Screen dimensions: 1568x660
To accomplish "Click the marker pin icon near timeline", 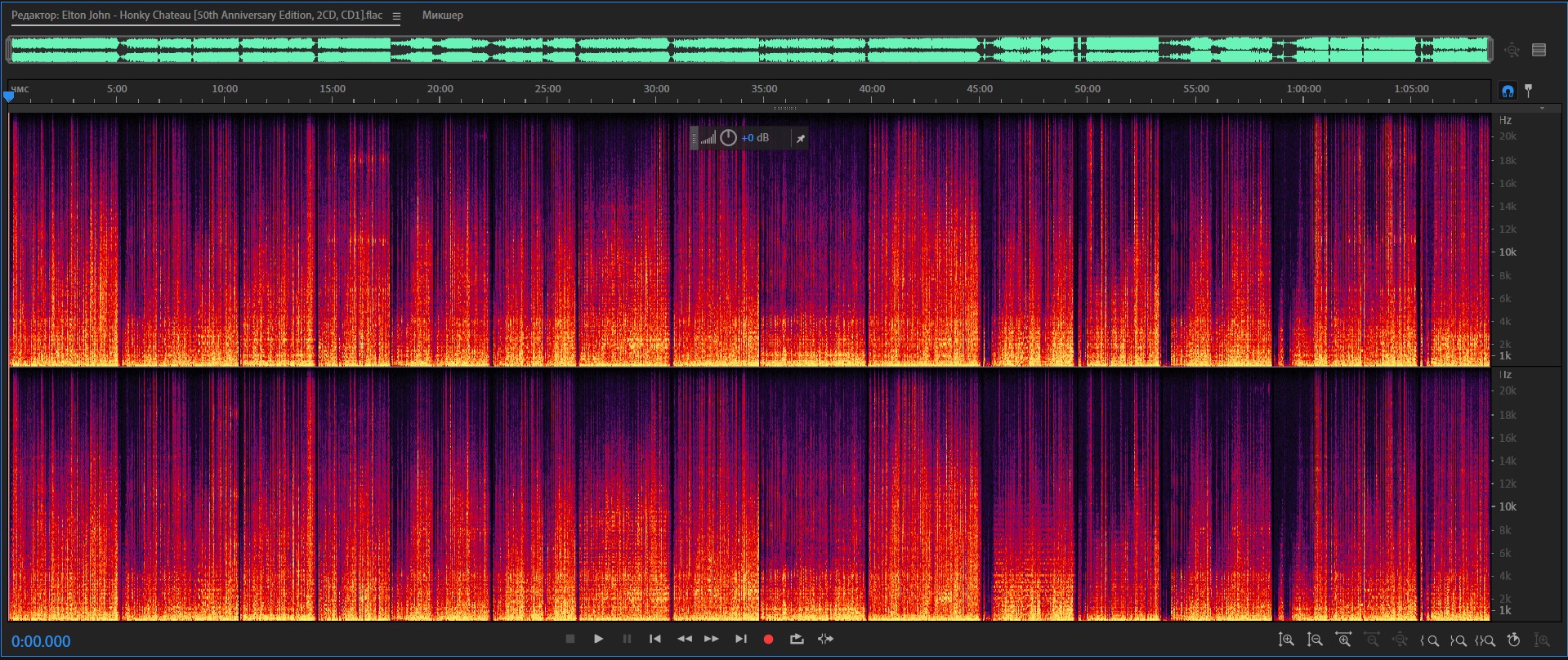I will pos(1529,91).
